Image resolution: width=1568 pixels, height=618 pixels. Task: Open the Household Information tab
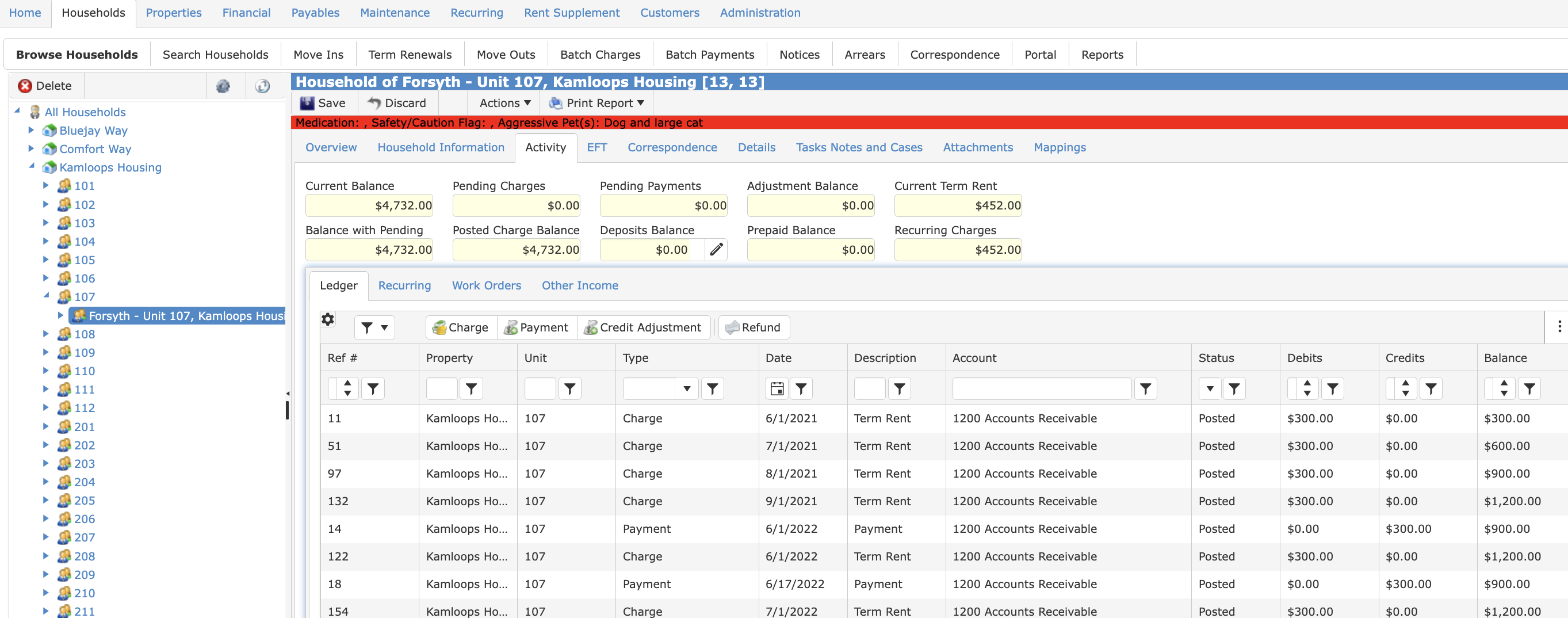click(x=441, y=147)
